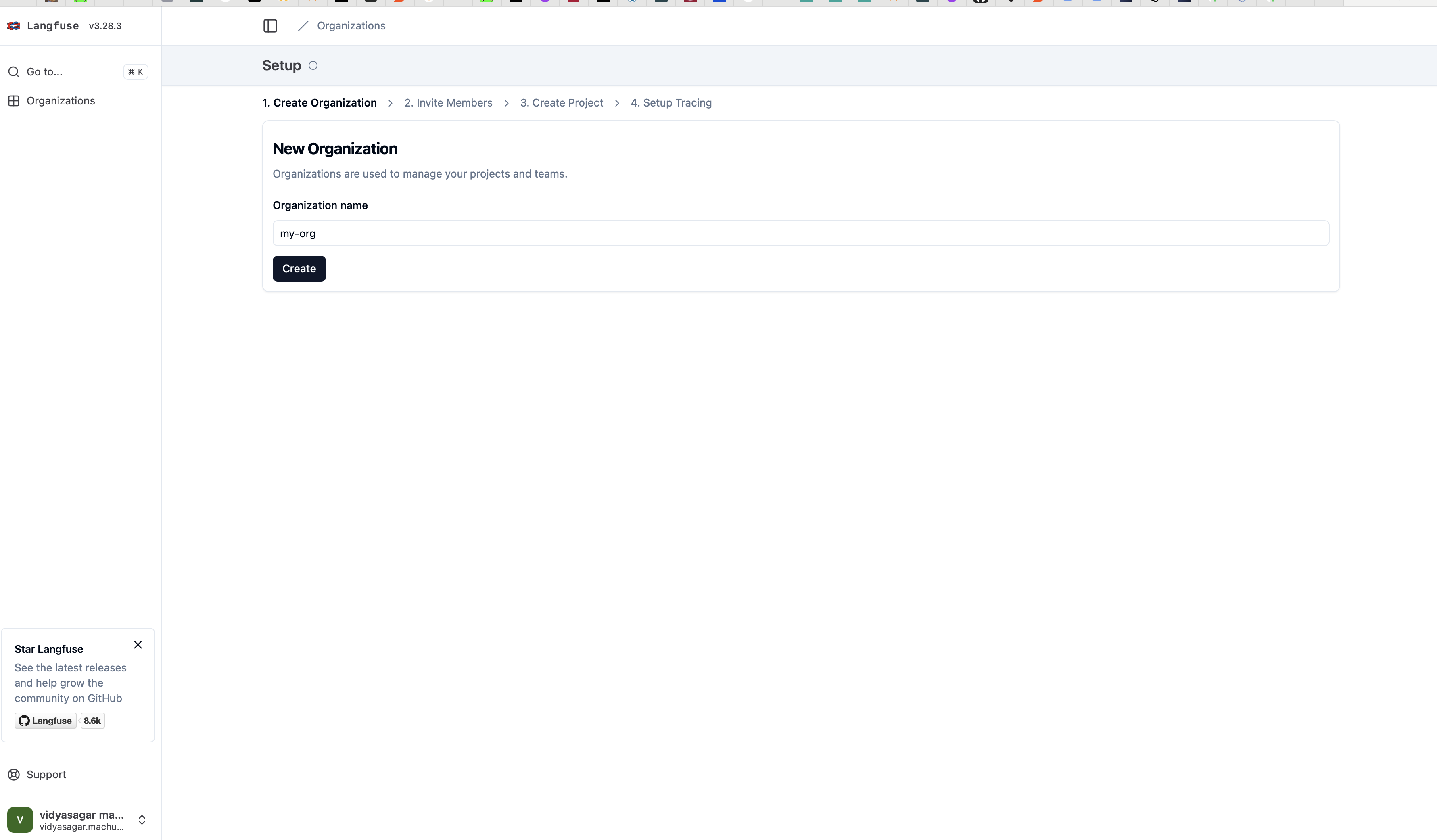The image size is (1437, 840).
Task: Select the Create Organization step breadcrumb
Action: point(319,102)
